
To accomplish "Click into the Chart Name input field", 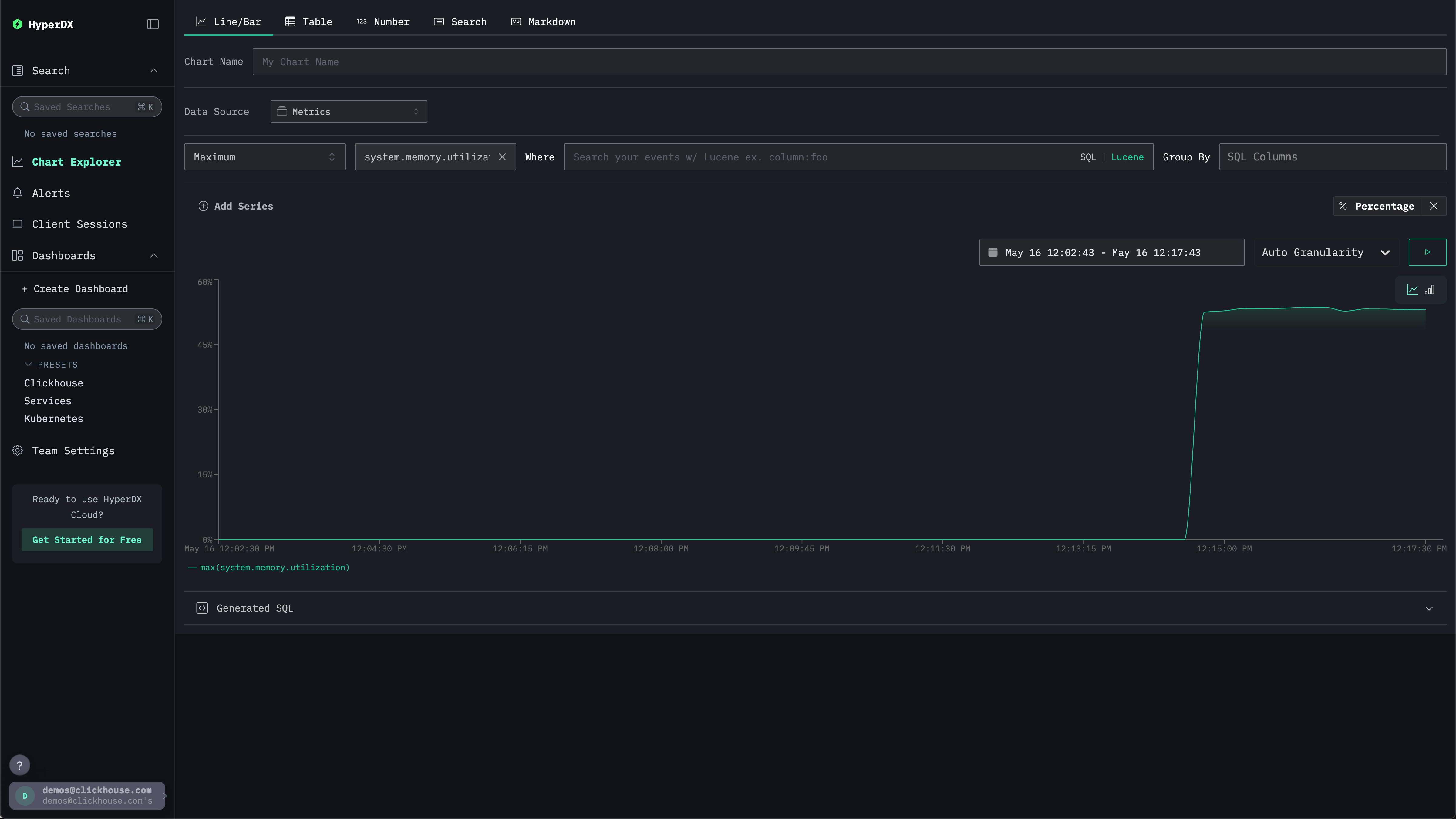I will pos(849,62).
